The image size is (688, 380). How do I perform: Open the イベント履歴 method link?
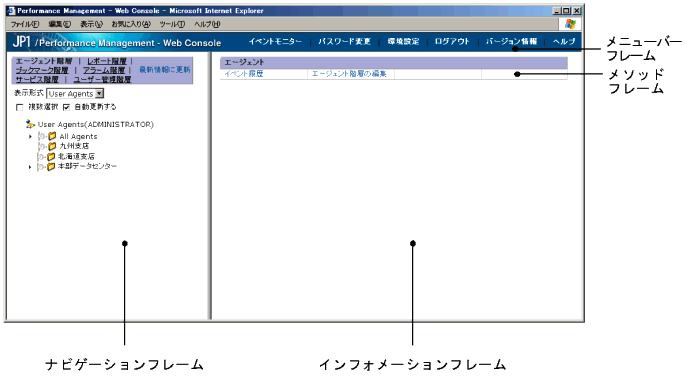tap(244, 74)
